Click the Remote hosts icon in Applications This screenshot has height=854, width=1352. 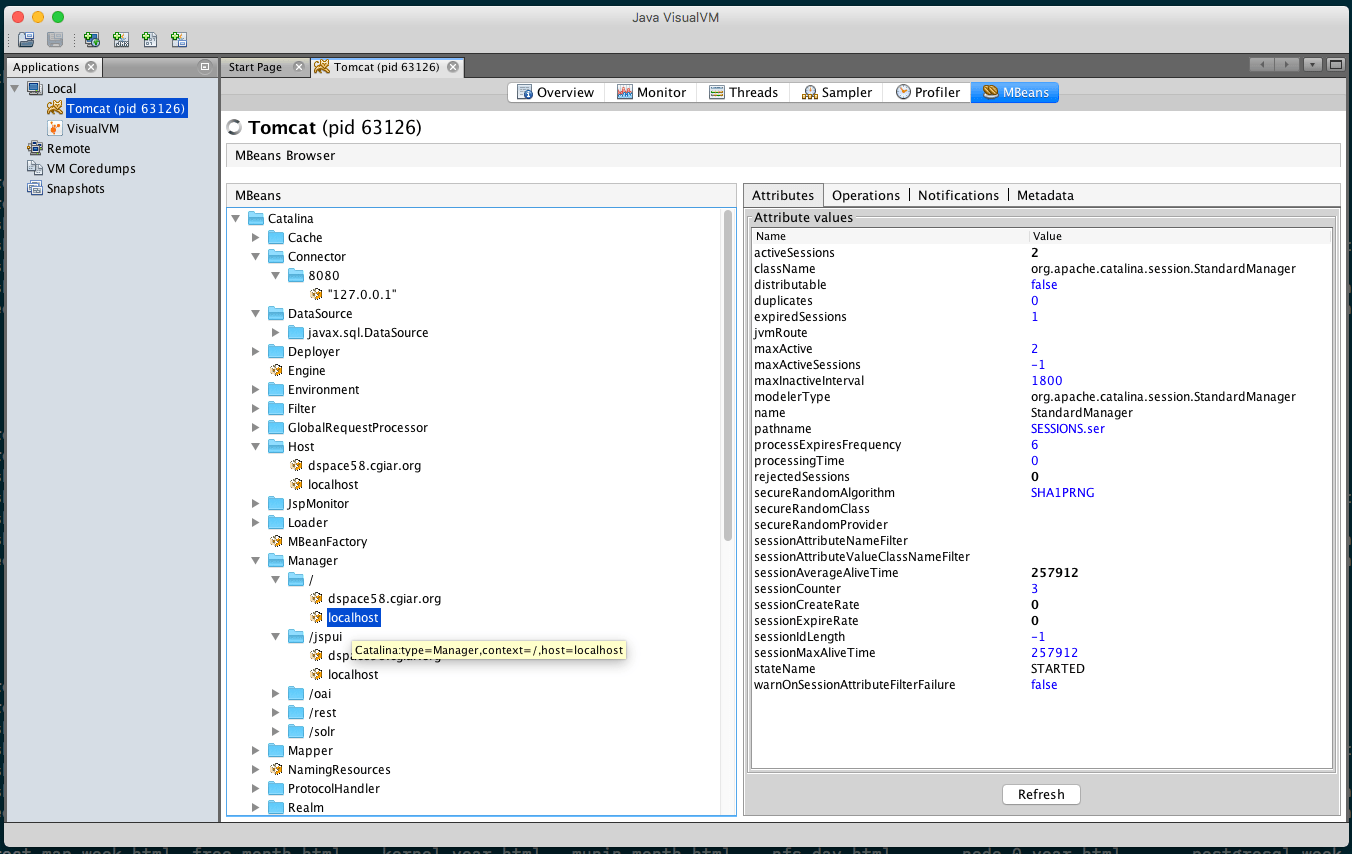(x=35, y=149)
